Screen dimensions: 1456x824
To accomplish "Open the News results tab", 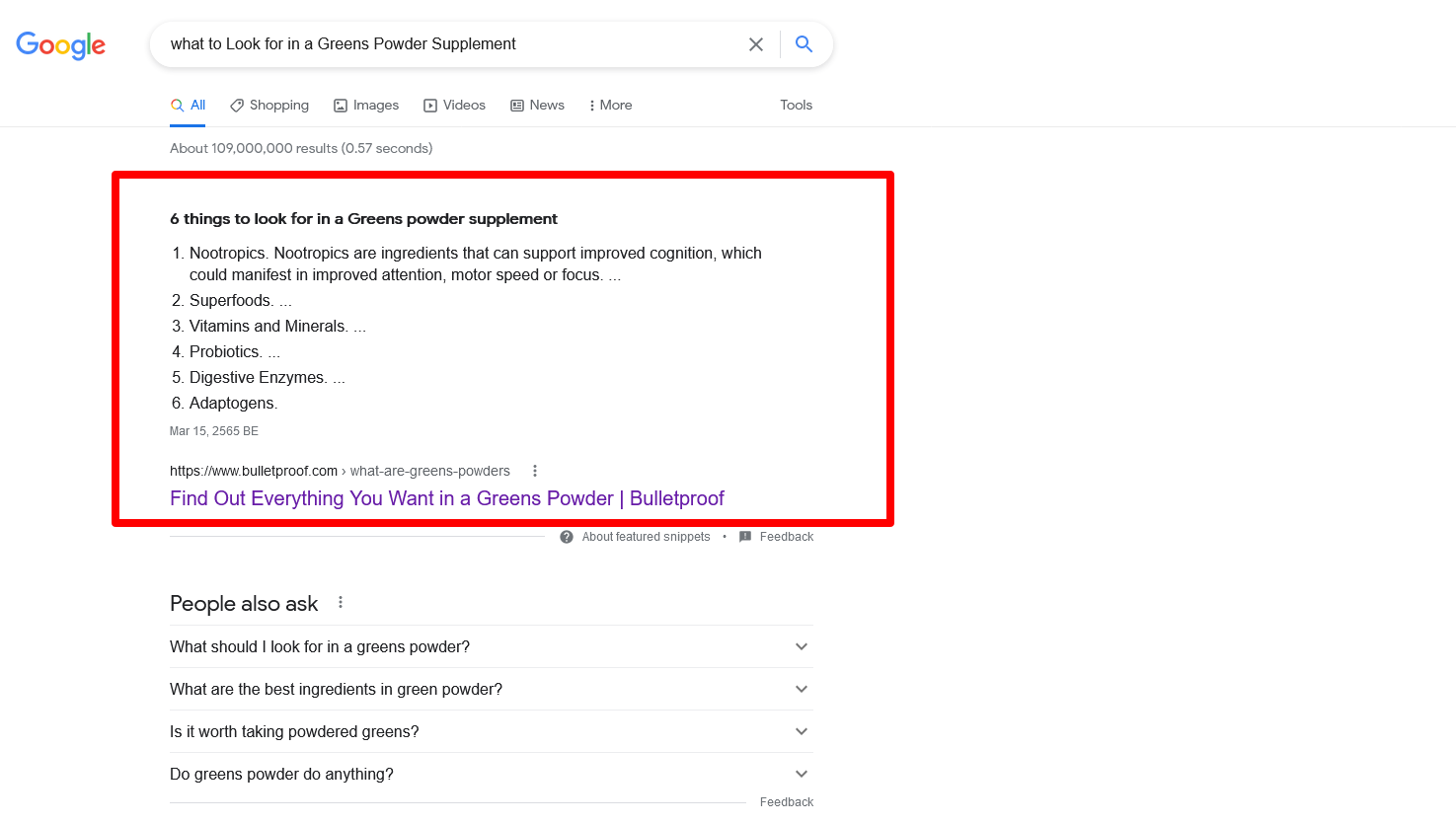I will [x=537, y=106].
